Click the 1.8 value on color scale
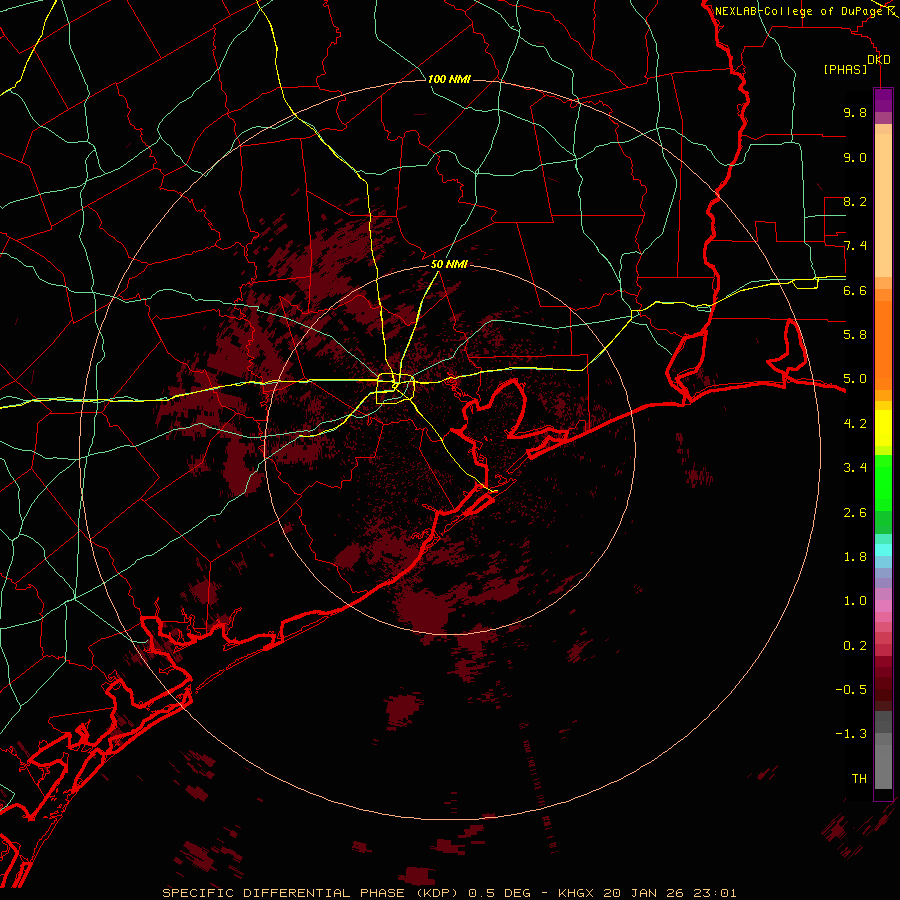The height and width of the screenshot is (900, 900). pos(855,557)
